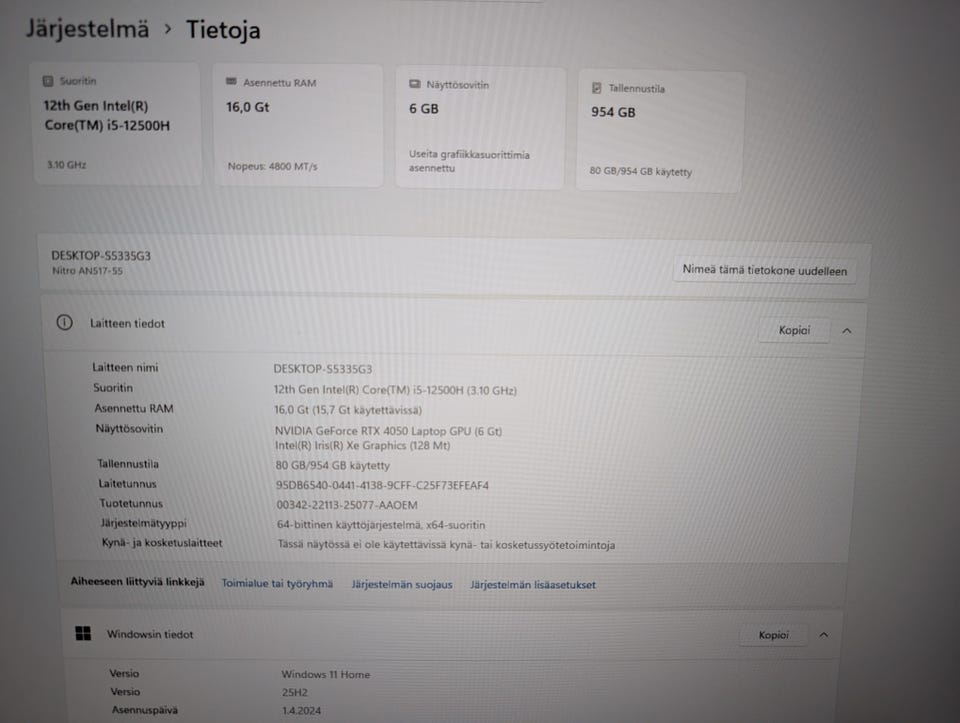Select Intel(R) Iris(R) Xe Graphics text
The width and height of the screenshot is (960, 723).
tap(362, 445)
